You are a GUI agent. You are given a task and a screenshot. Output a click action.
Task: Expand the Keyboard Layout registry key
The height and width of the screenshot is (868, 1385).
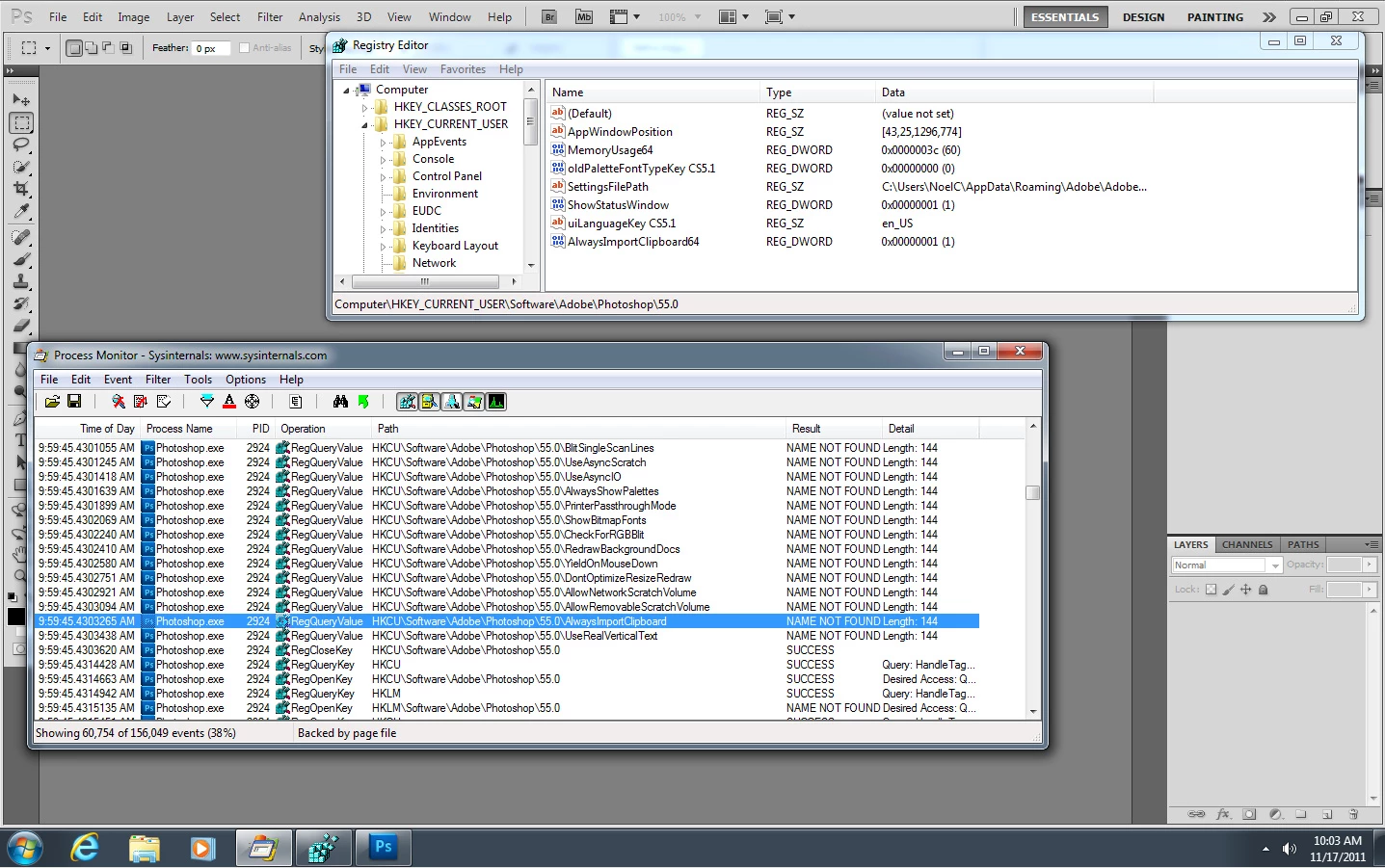[x=384, y=246]
